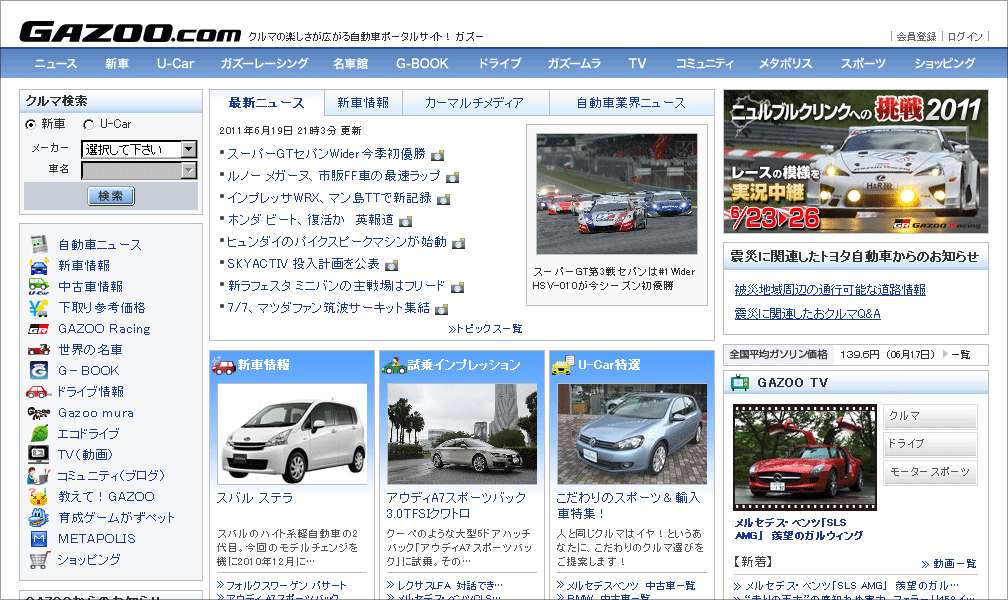Click the Subaru Stella car image
Viewport: 1008px width, 600px height.
click(x=292, y=434)
